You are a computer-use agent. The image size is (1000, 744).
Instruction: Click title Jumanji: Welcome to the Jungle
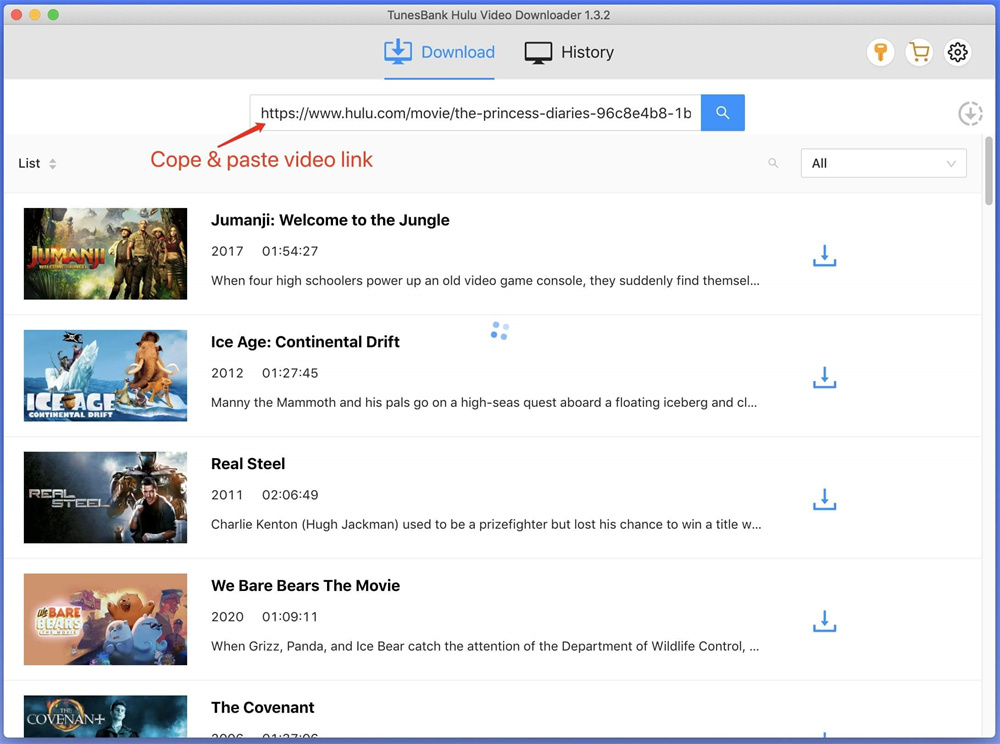[330, 220]
